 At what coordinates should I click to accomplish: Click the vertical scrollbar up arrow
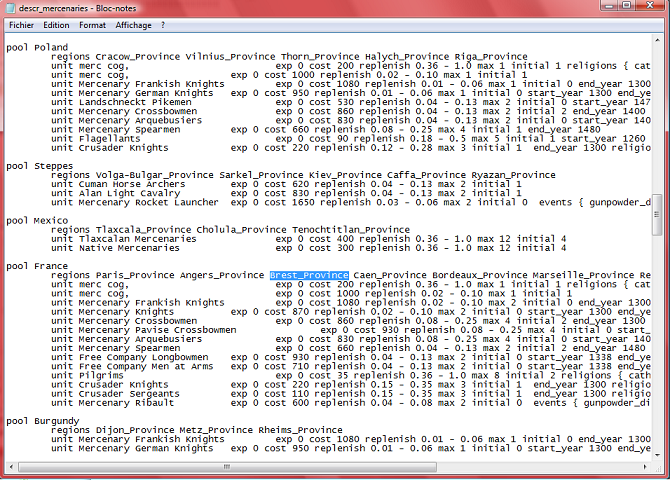pos(657,40)
